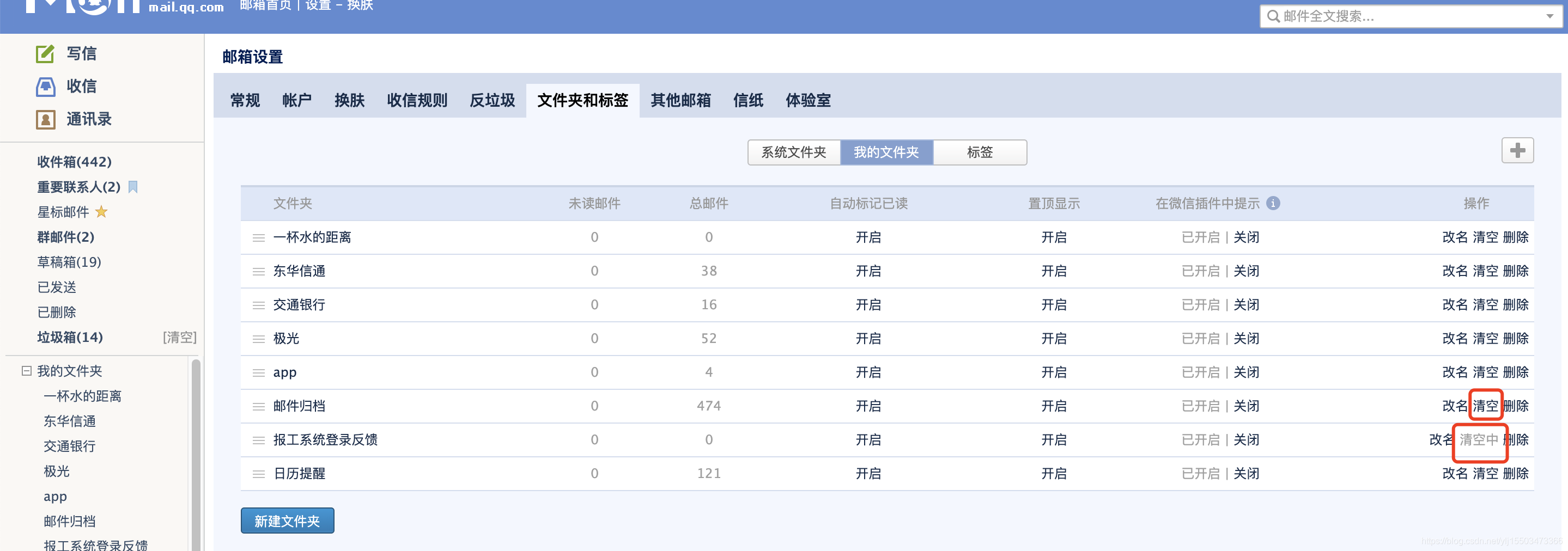Image resolution: width=1568 pixels, height=551 pixels.
Task: Click the 报工系统登录反馈 folder name in table
Action: [x=325, y=440]
